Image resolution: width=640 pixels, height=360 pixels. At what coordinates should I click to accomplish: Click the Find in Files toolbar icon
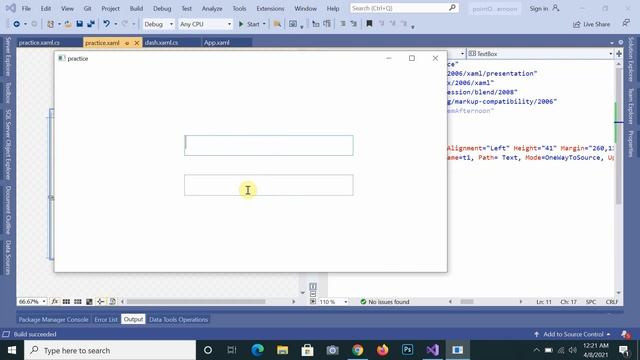point(277,24)
